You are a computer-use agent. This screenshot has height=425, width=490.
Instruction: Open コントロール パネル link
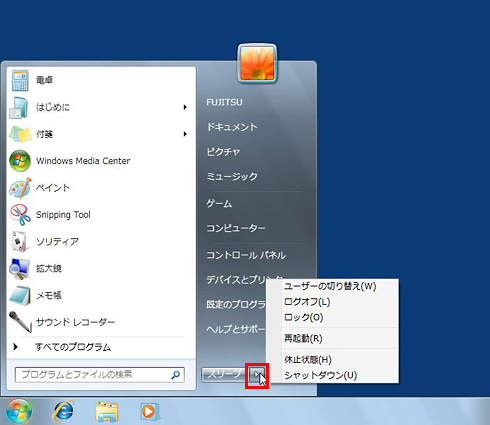click(246, 255)
